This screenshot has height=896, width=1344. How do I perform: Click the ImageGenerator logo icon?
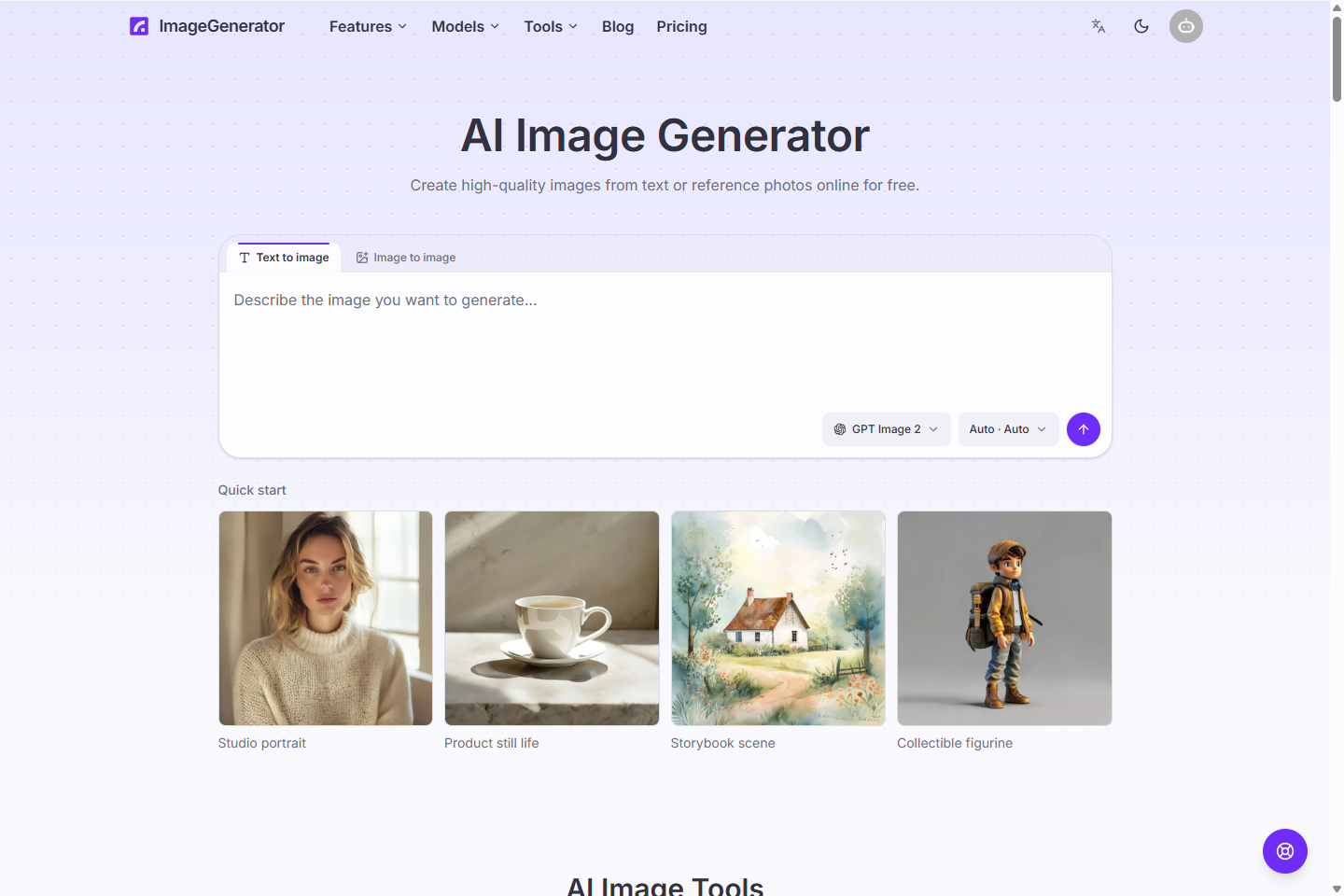(139, 26)
